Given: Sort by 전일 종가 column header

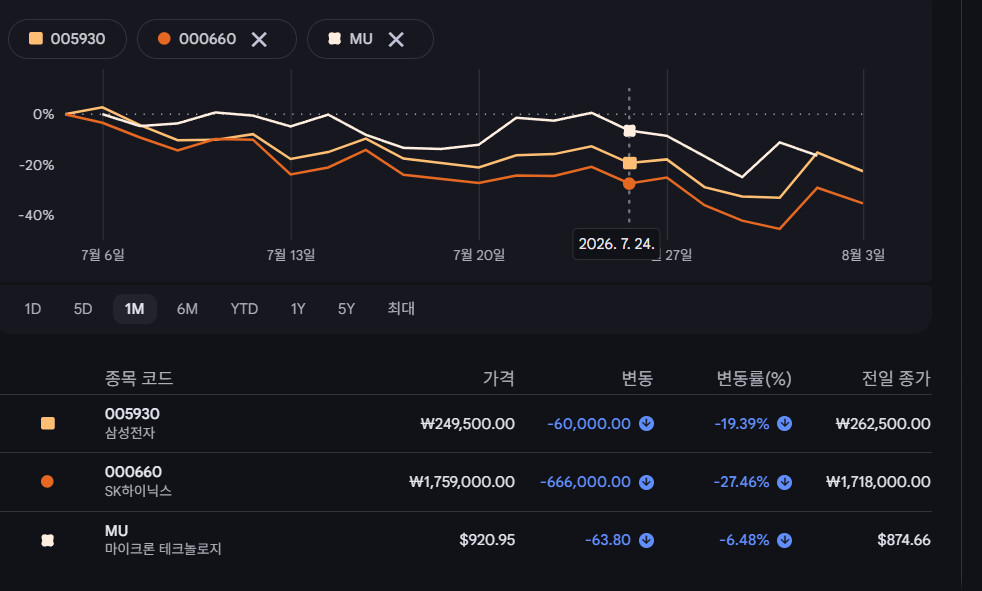Looking at the screenshot, I should 896,378.
